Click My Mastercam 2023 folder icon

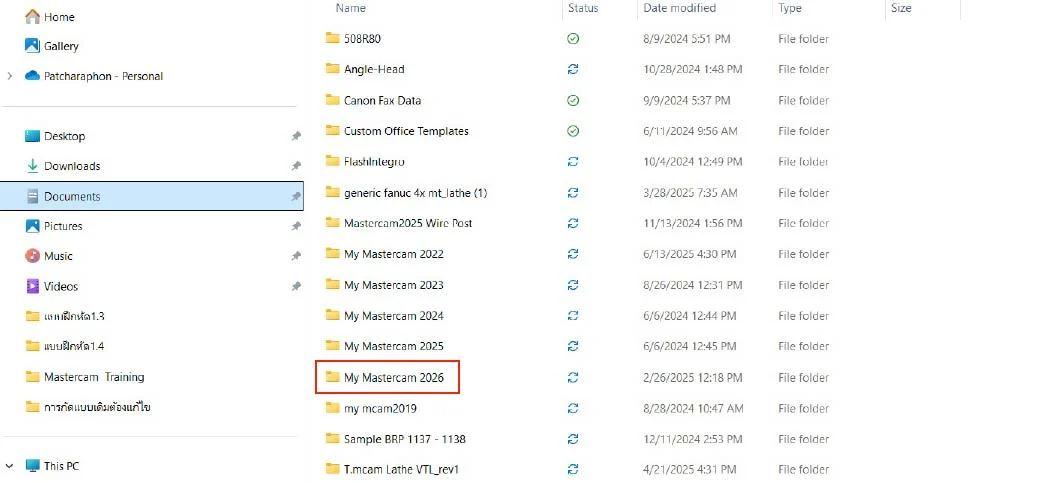click(x=332, y=285)
